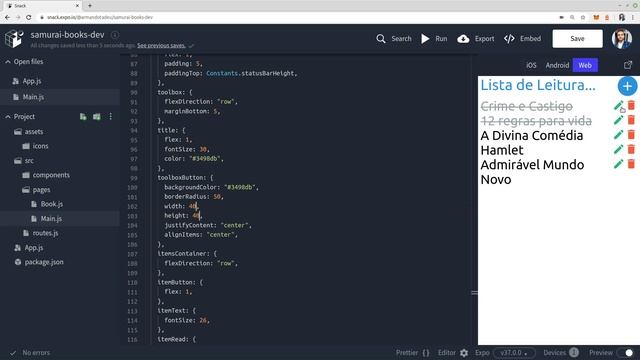
Task: Switch preview to iOS tab
Action: coord(531,65)
